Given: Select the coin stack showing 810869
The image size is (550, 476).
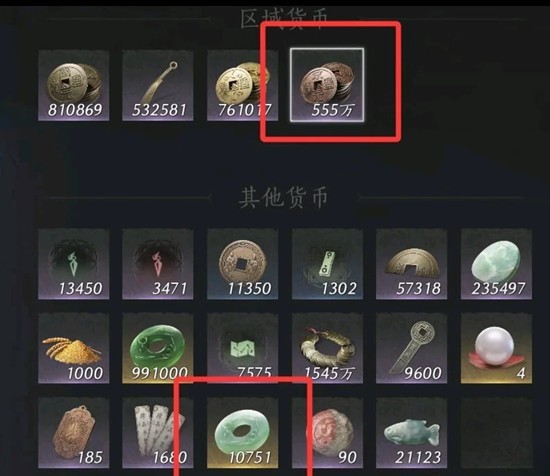Looking at the screenshot, I should click(74, 86).
